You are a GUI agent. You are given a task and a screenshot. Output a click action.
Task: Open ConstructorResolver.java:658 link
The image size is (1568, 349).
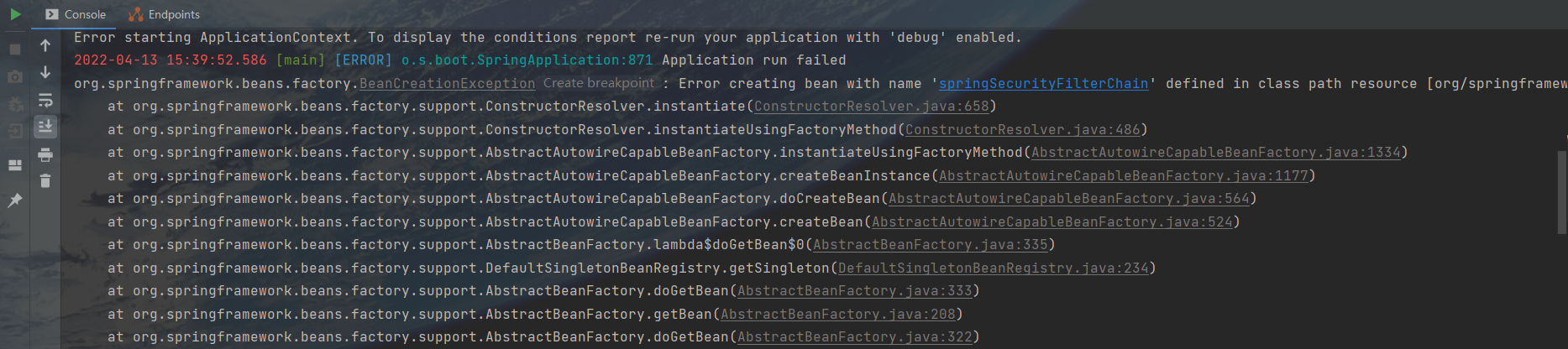point(871,107)
